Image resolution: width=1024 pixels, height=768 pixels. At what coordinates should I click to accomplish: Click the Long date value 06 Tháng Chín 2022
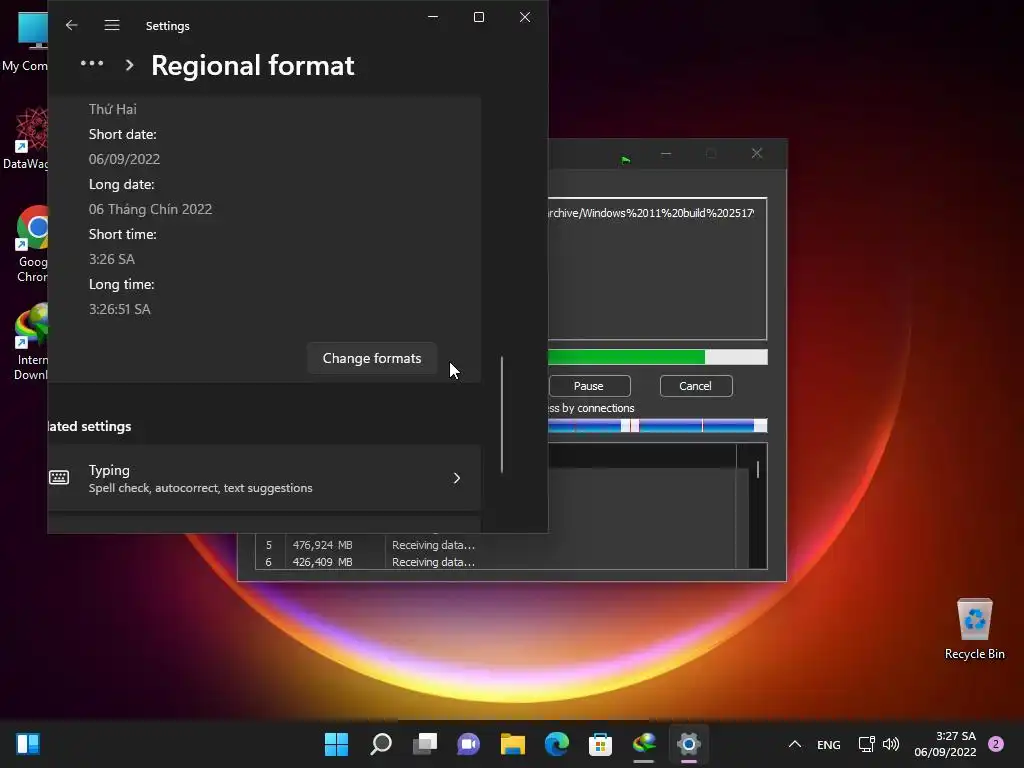pyautogui.click(x=150, y=209)
